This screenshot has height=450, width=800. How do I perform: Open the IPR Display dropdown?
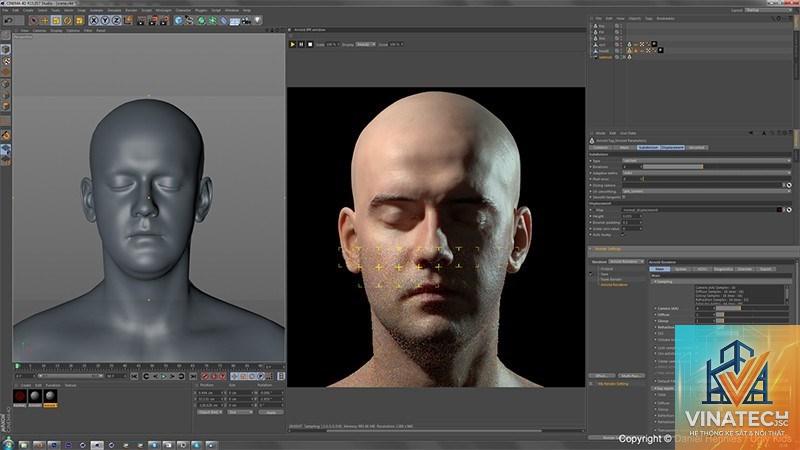(365, 44)
